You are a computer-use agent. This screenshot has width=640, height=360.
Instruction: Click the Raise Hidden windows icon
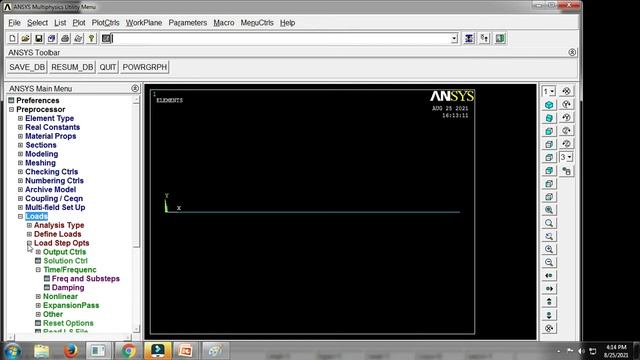click(x=469, y=38)
